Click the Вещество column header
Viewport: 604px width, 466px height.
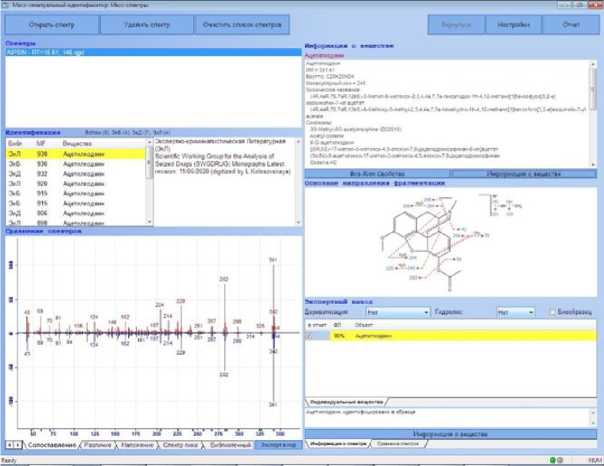[x=77, y=144]
